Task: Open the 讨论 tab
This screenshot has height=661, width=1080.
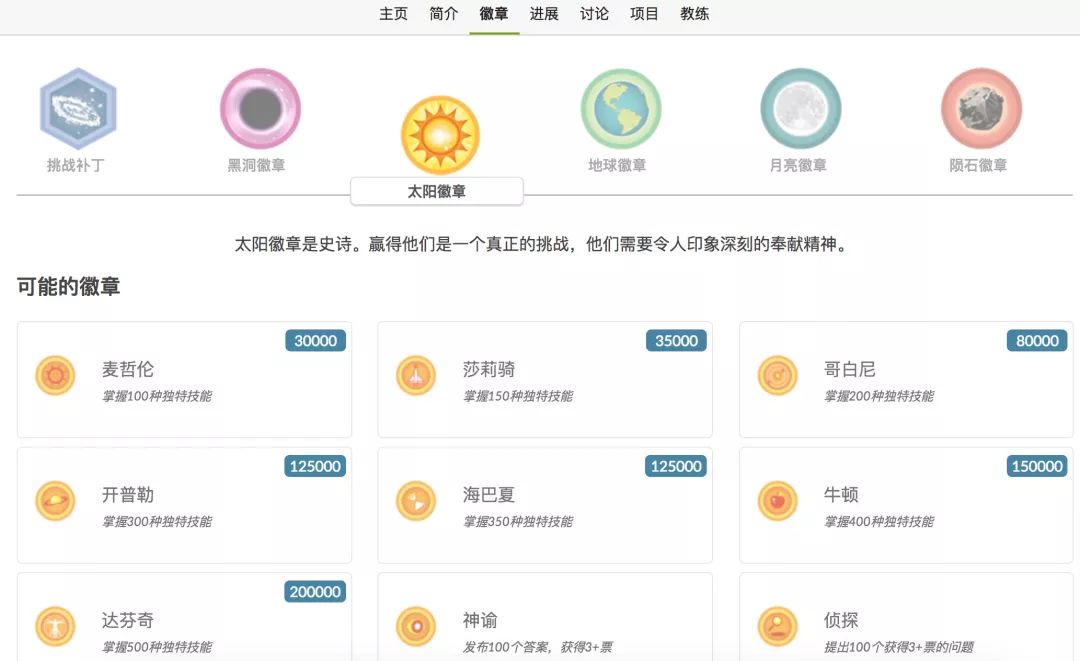Action: click(594, 14)
